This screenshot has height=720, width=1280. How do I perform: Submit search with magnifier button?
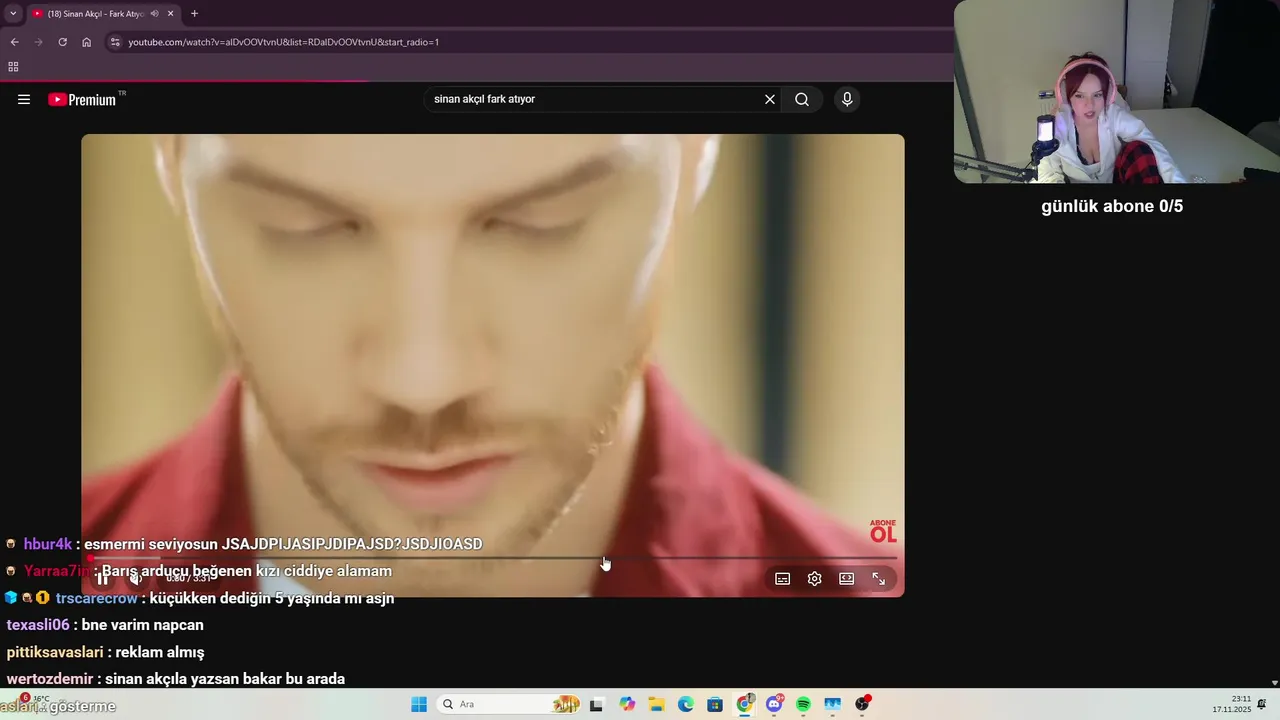click(x=802, y=99)
